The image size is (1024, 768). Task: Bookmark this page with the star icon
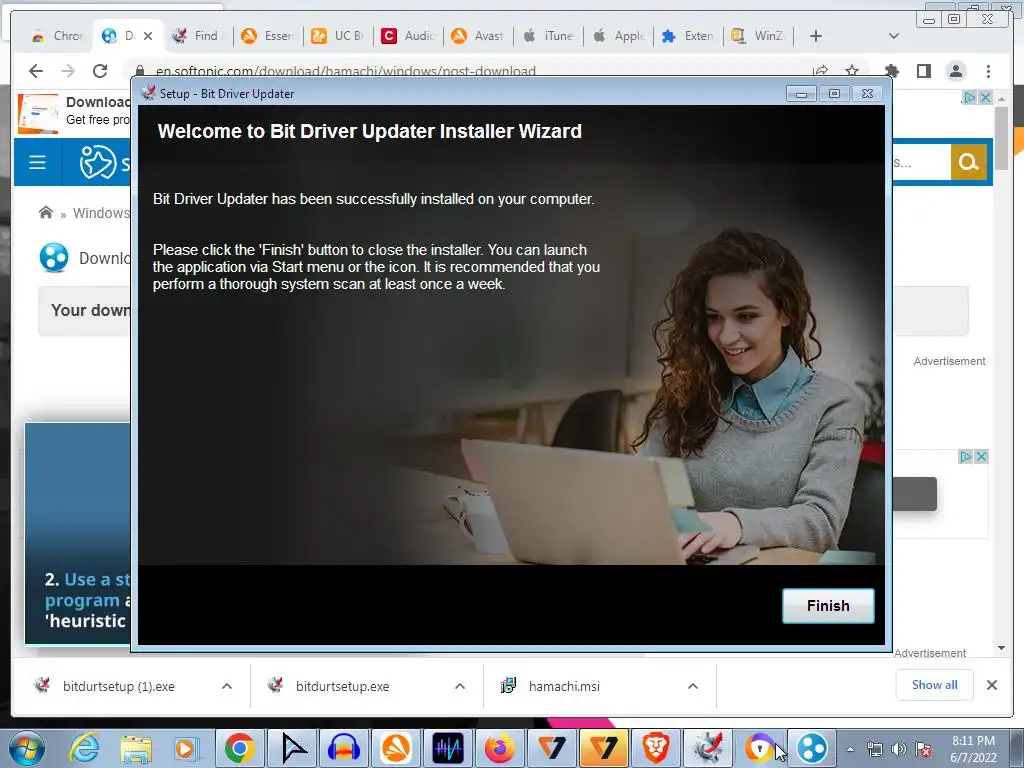(x=852, y=71)
